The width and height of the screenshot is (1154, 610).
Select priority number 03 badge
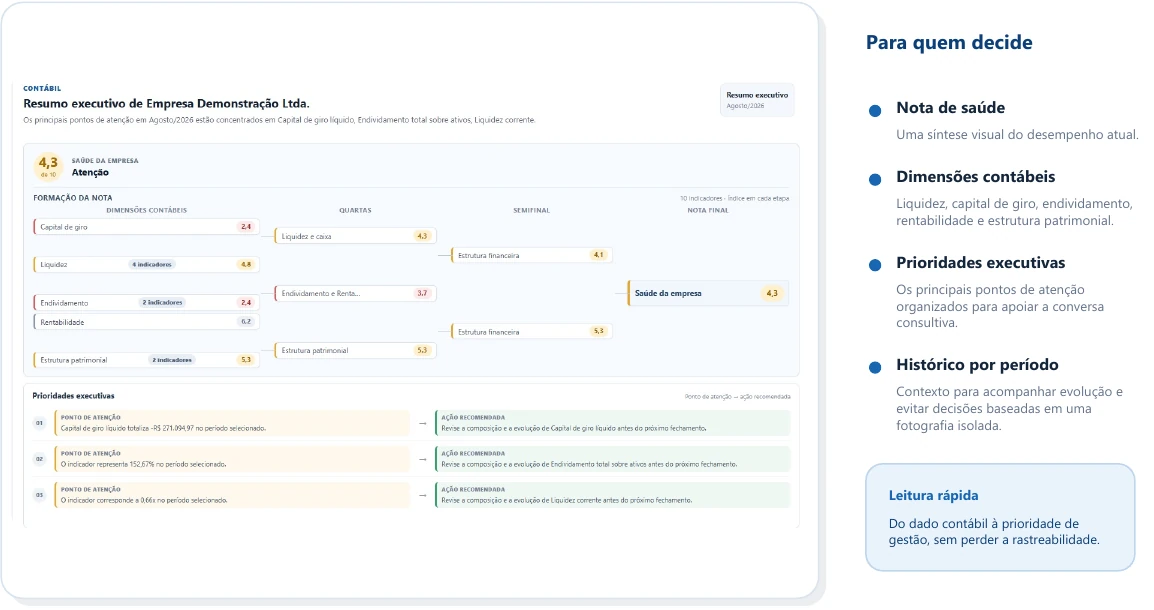pos(40,495)
